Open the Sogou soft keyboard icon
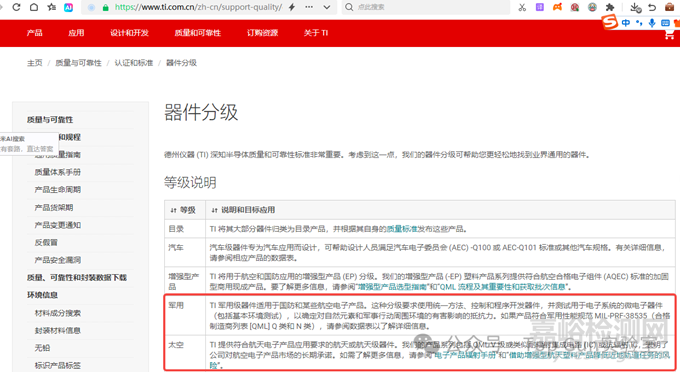 coord(665,23)
